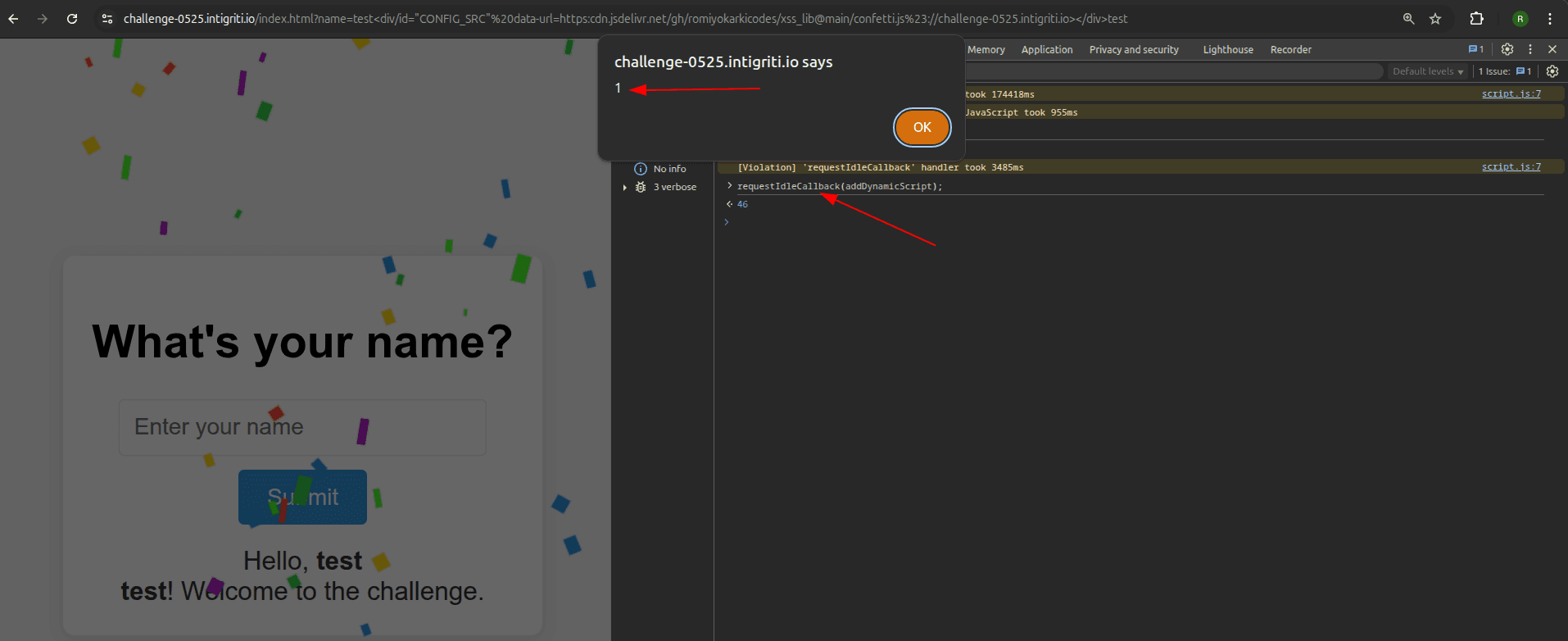Go back using the browser back arrow
Image resolution: width=1568 pixels, height=641 pixels.
[x=13, y=18]
